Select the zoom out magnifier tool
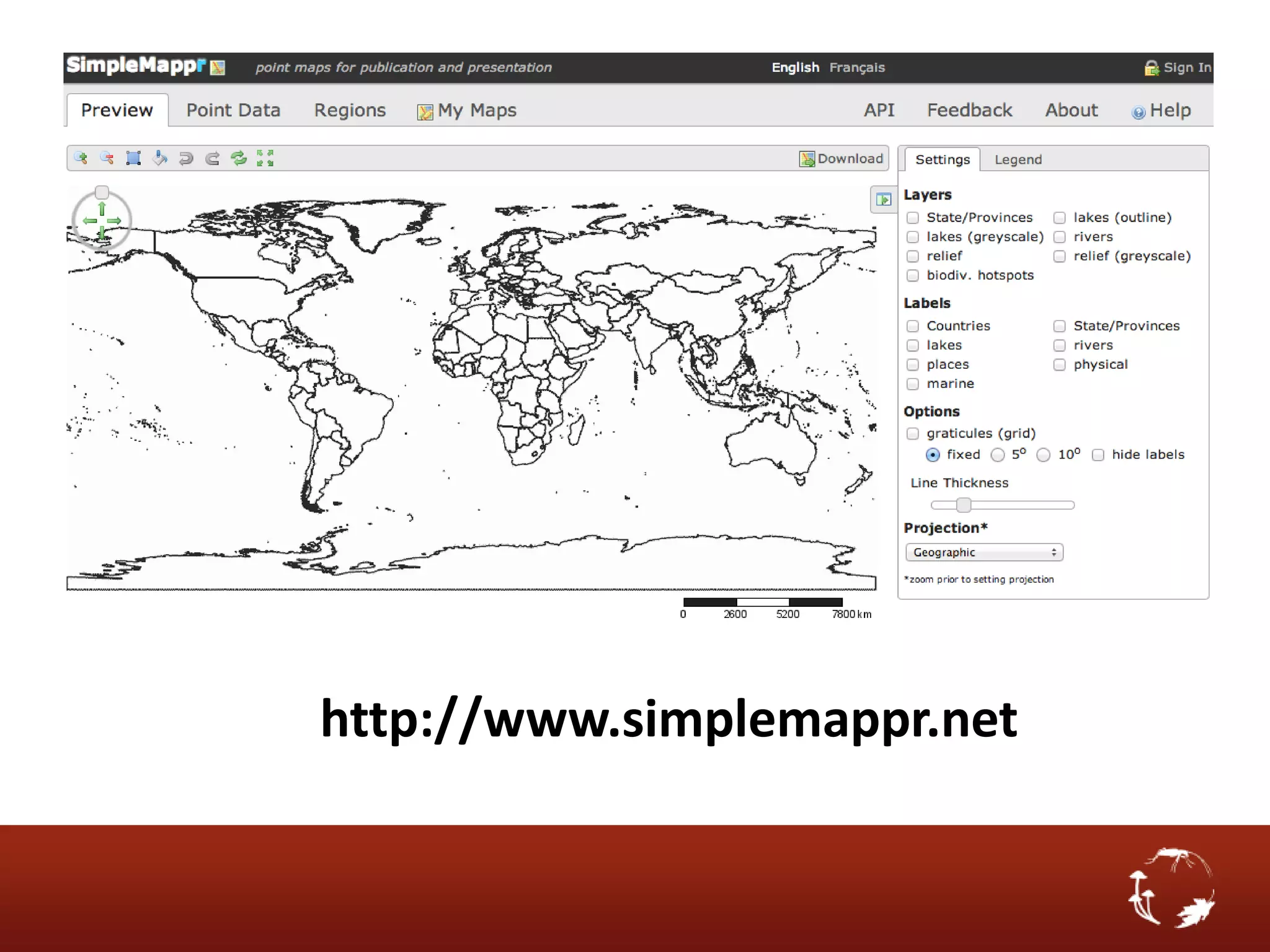This screenshot has width=1270, height=952. coord(107,158)
